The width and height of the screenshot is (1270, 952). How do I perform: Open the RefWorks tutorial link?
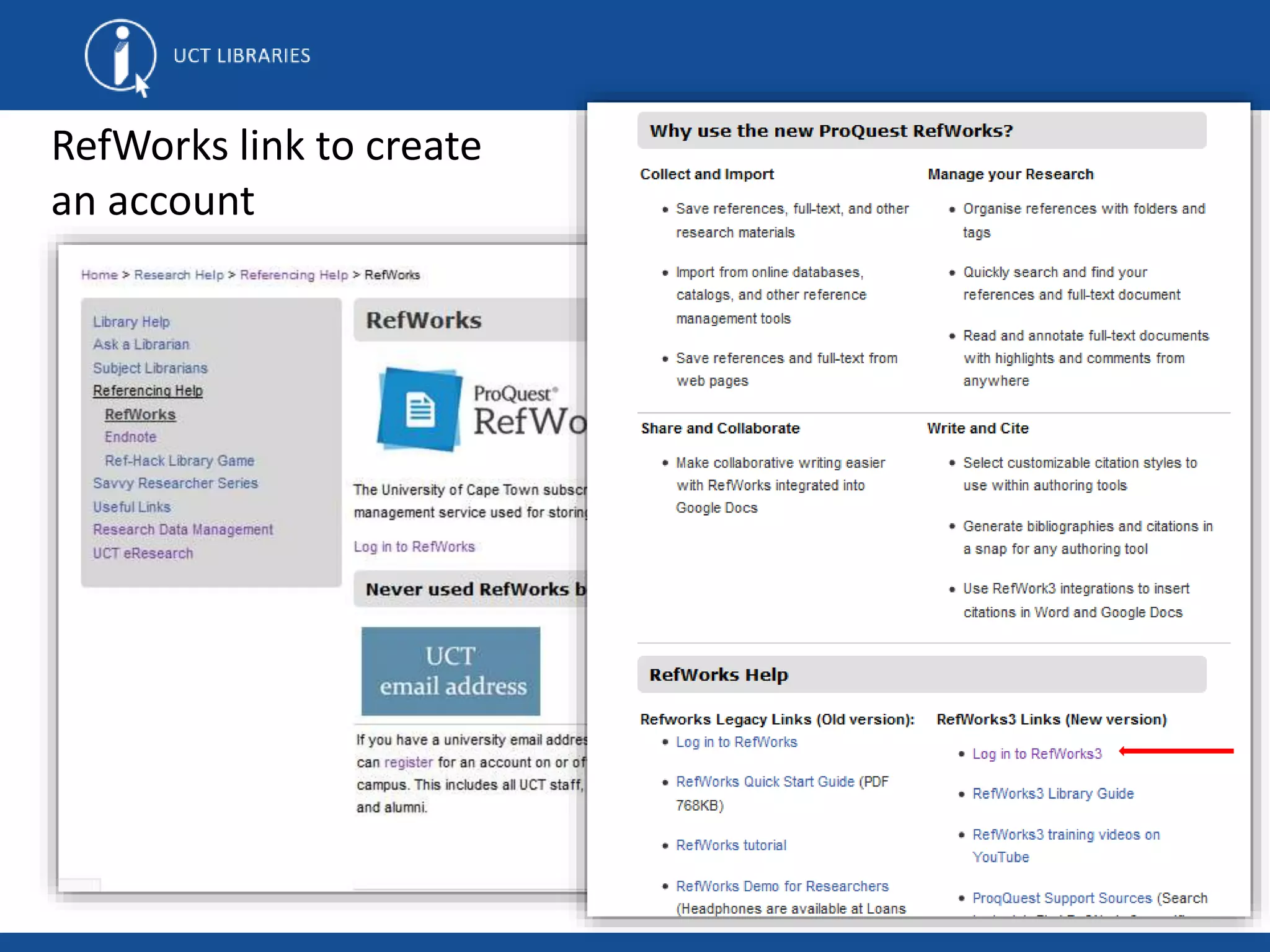pos(731,845)
